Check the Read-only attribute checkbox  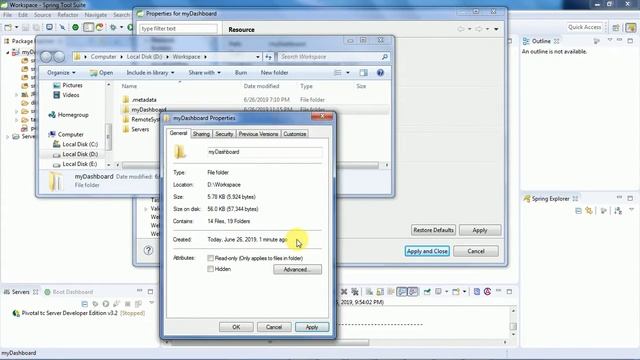click(x=211, y=258)
